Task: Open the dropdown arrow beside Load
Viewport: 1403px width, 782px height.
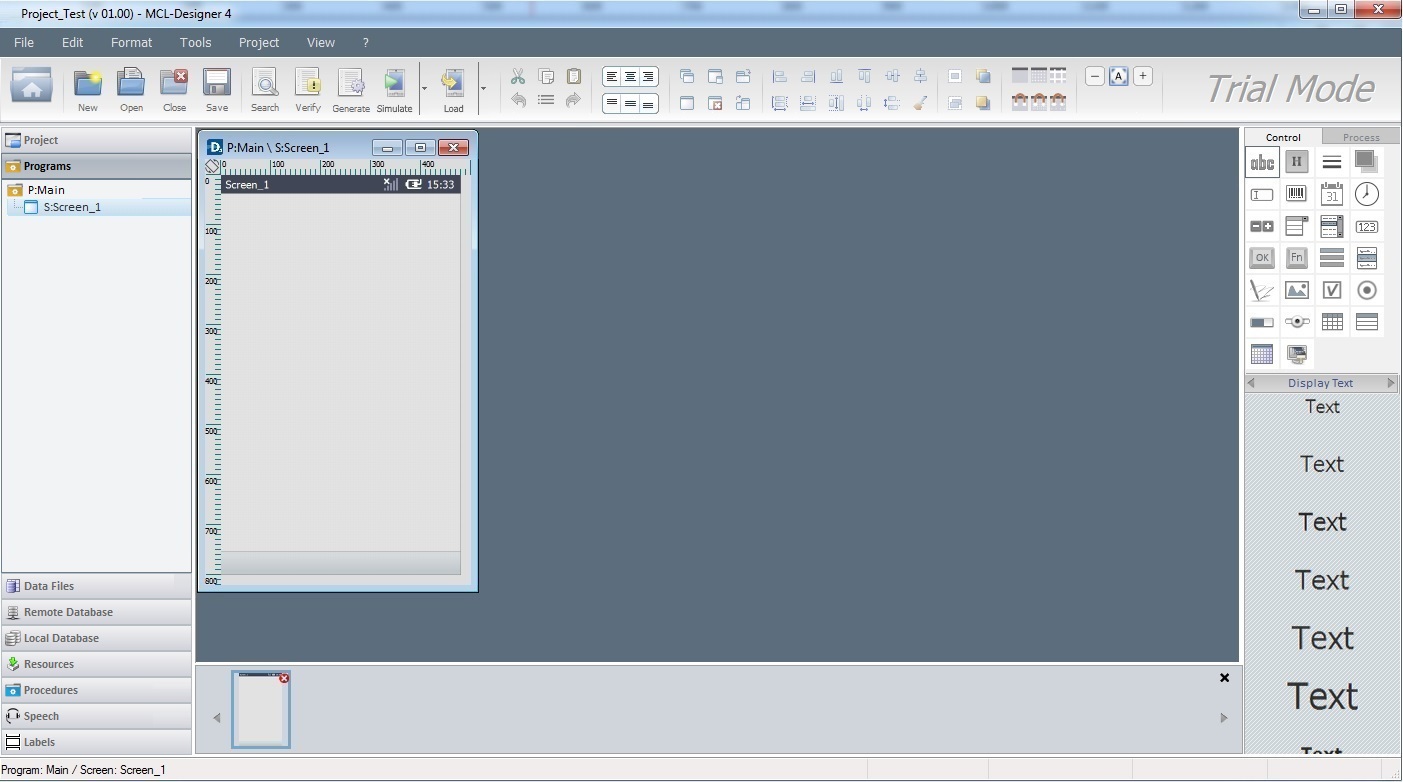Action: point(483,88)
